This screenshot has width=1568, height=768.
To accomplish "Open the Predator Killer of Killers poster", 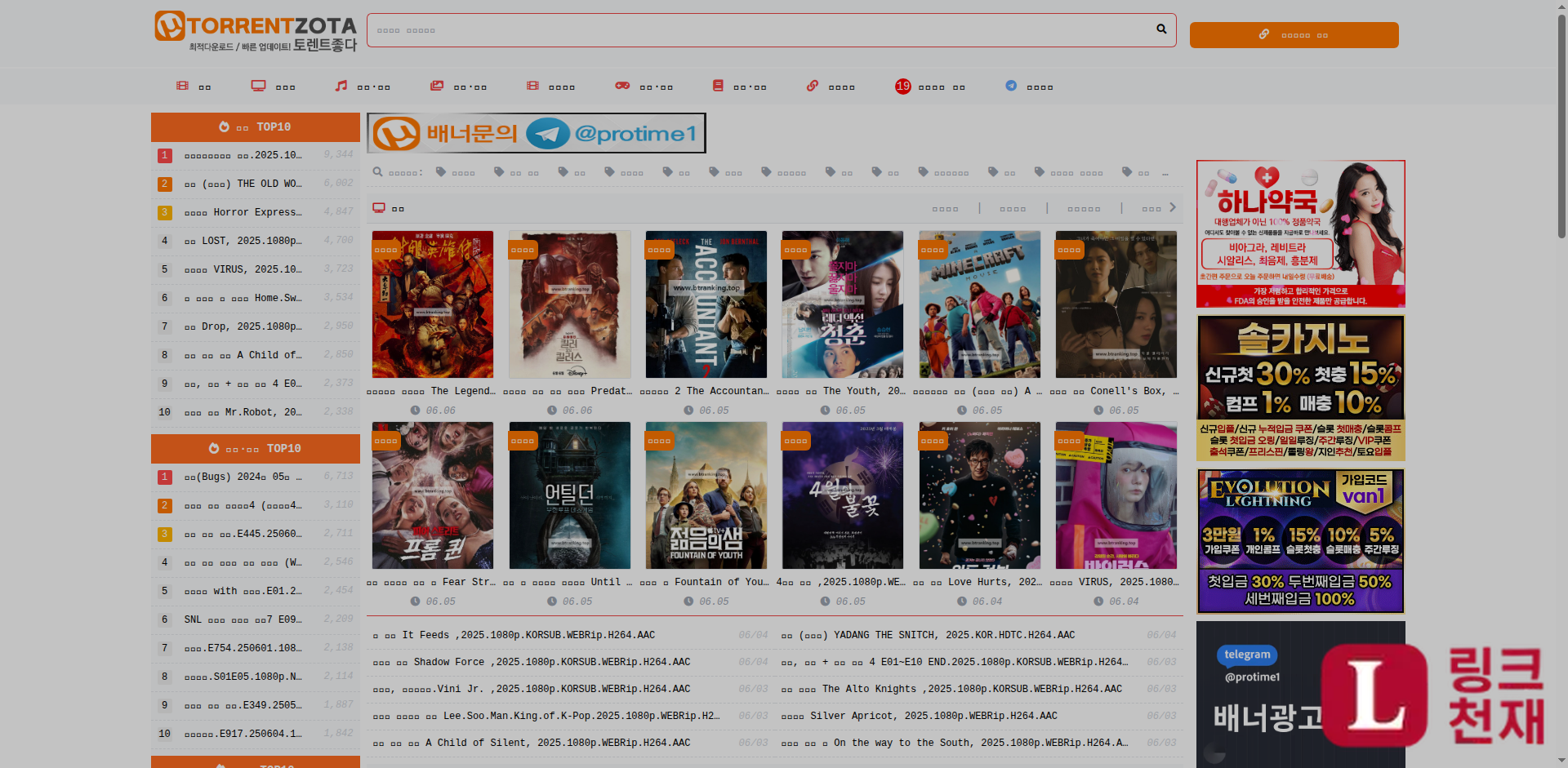I will point(569,304).
